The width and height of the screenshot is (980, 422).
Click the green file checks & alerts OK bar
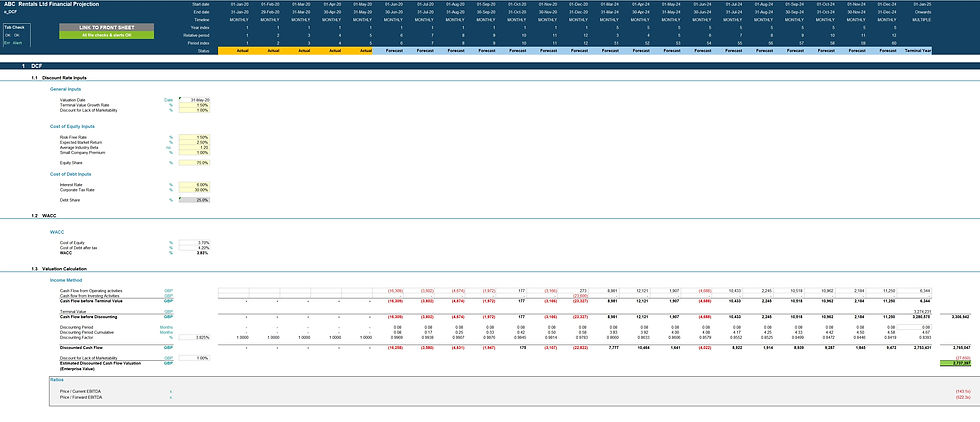[x=106, y=36]
